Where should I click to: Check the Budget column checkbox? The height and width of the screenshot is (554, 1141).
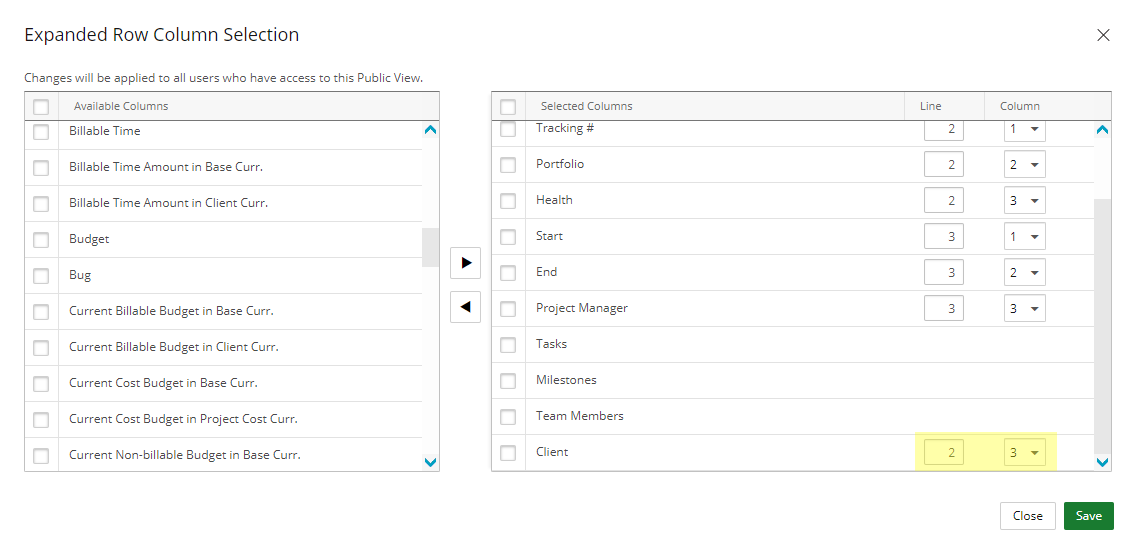tap(41, 240)
